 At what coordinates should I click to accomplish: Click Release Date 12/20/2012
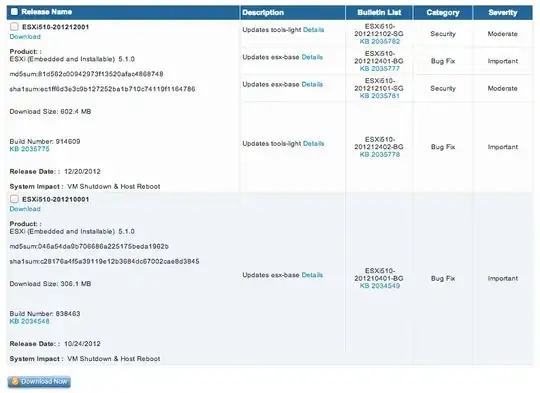pos(55,171)
